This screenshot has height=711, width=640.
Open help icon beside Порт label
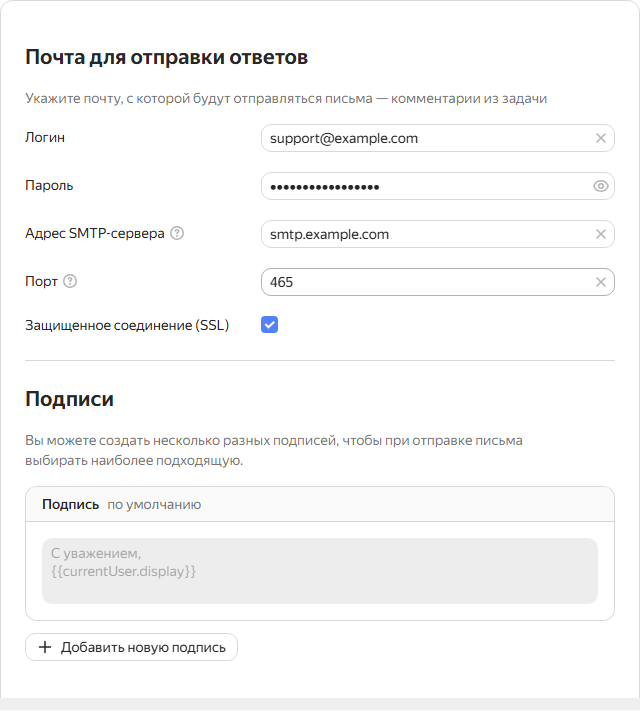click(70, 282)
